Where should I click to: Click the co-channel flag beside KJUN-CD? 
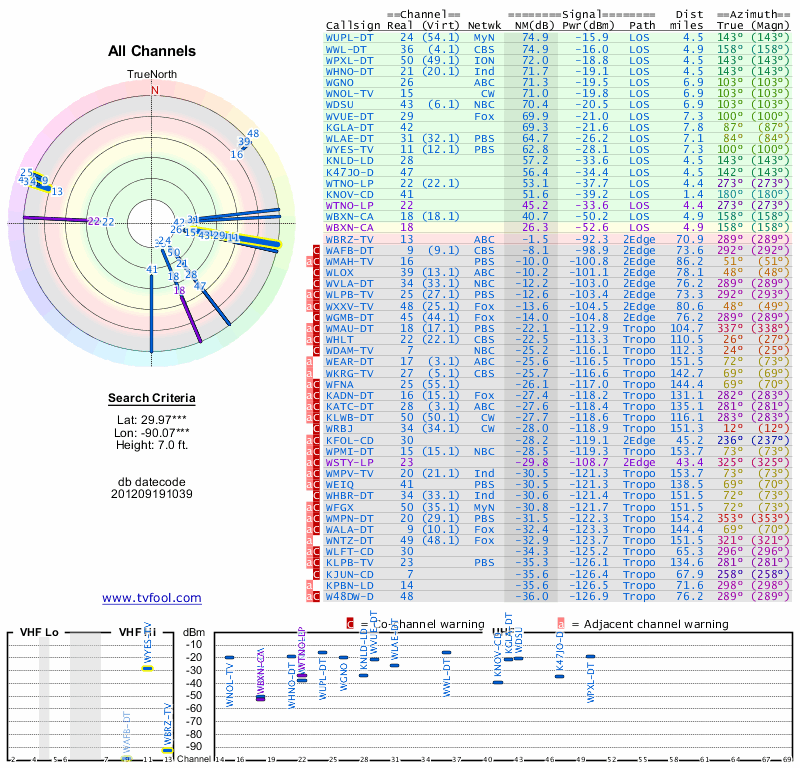tap(316, 574)
